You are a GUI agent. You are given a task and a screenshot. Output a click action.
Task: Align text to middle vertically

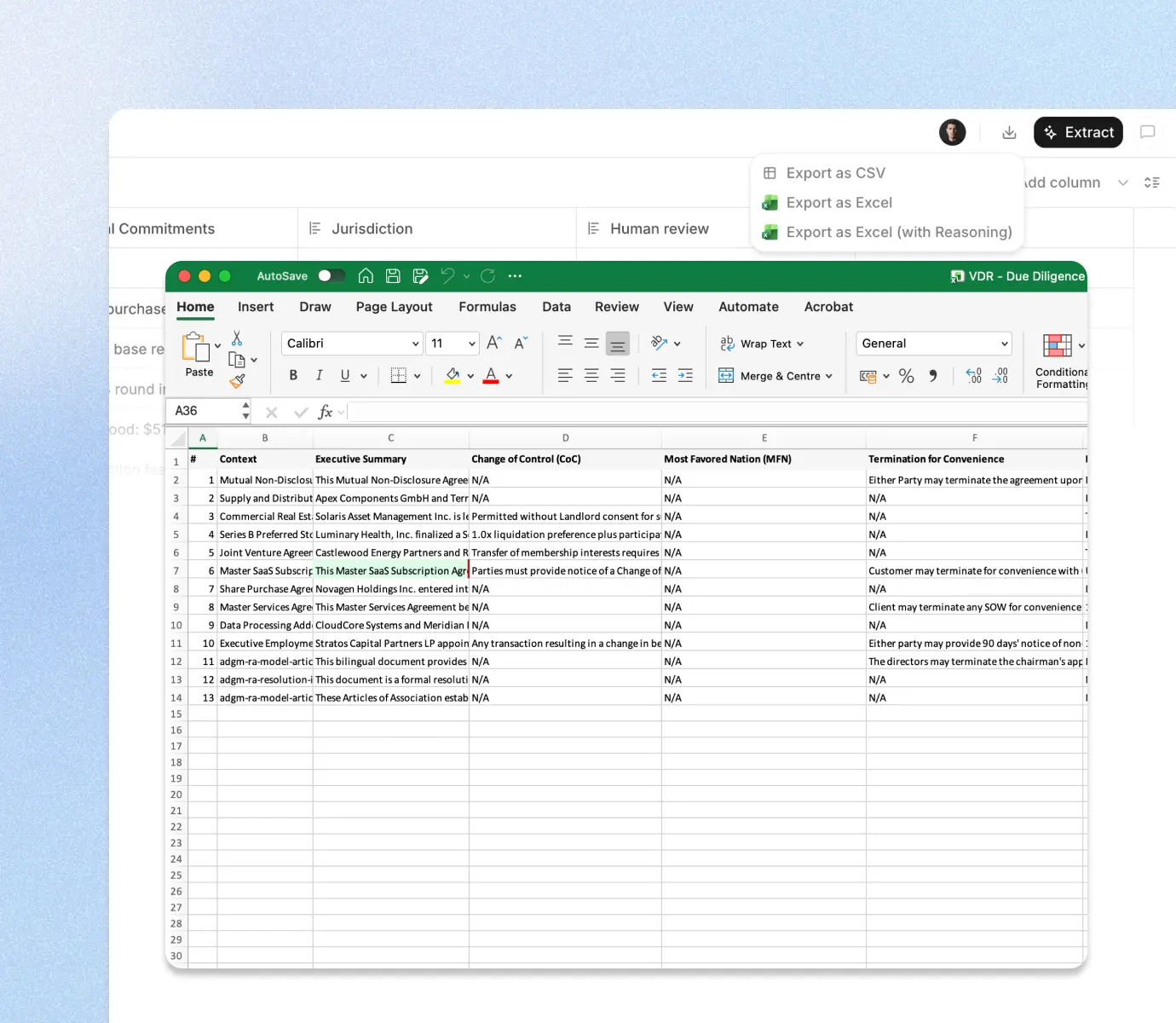pos(591,343)
